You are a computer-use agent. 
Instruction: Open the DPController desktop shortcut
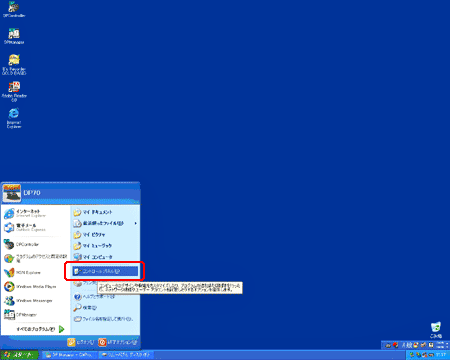[14, 9]
